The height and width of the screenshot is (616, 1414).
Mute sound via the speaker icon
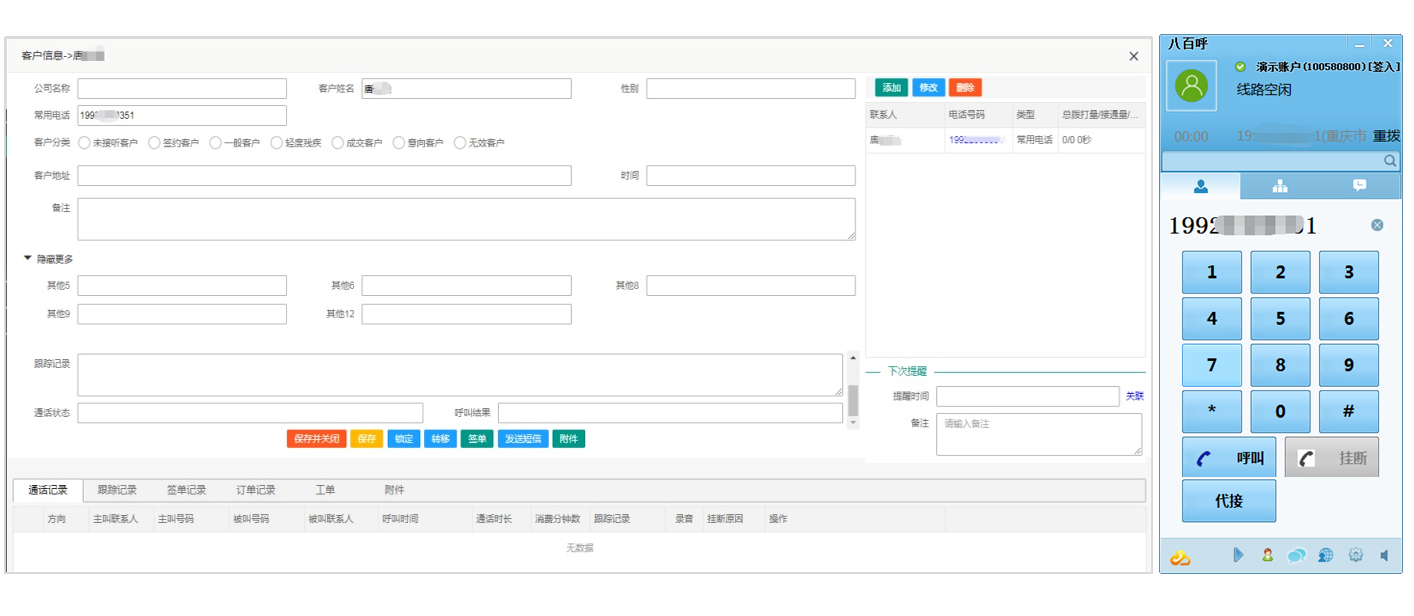(x=1384, y=556)
